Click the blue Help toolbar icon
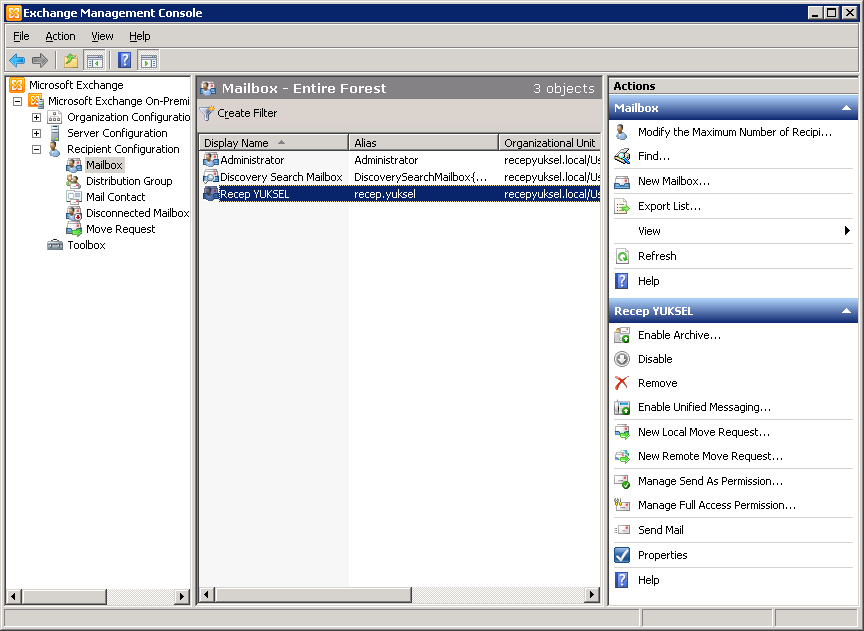The width and height of the screenshot is (864, 631). pos(125,60)
